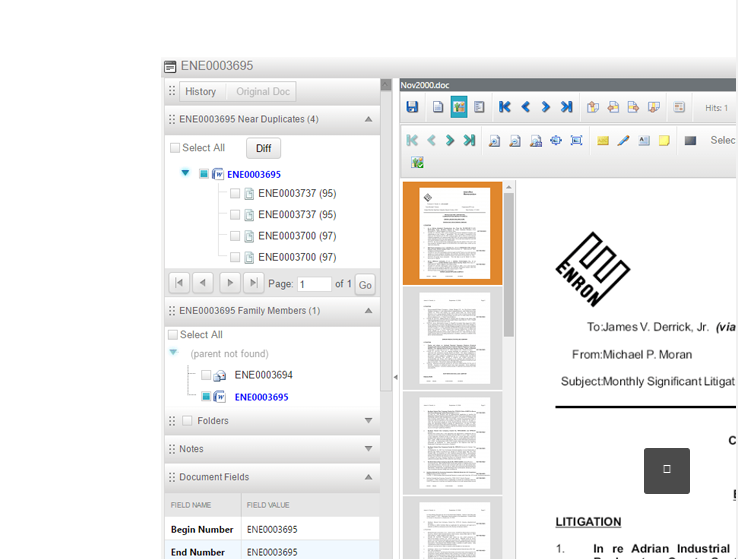Add a yellow sticky note annotation

tap(664, 141)
